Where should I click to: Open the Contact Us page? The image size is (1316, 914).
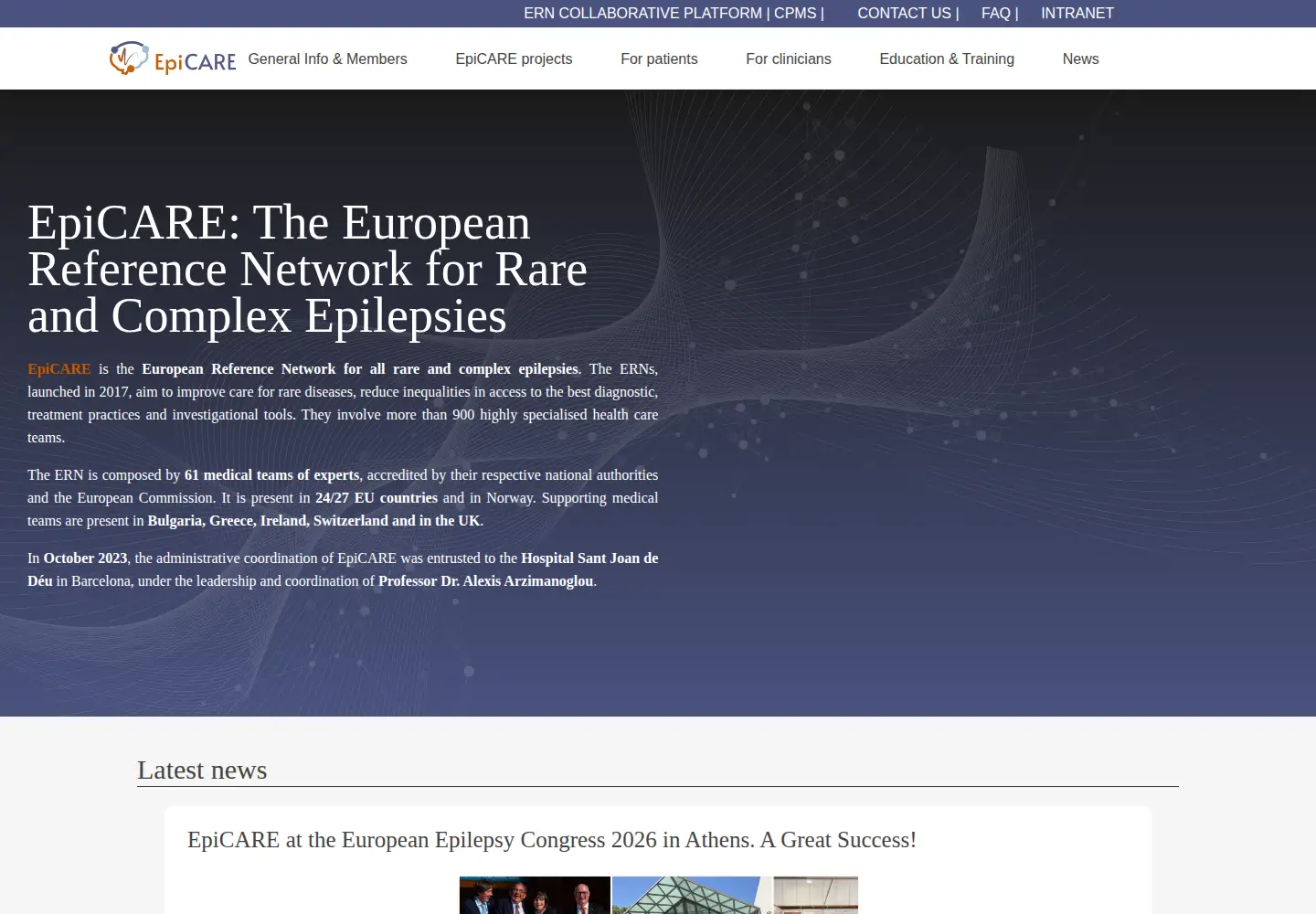908,13
